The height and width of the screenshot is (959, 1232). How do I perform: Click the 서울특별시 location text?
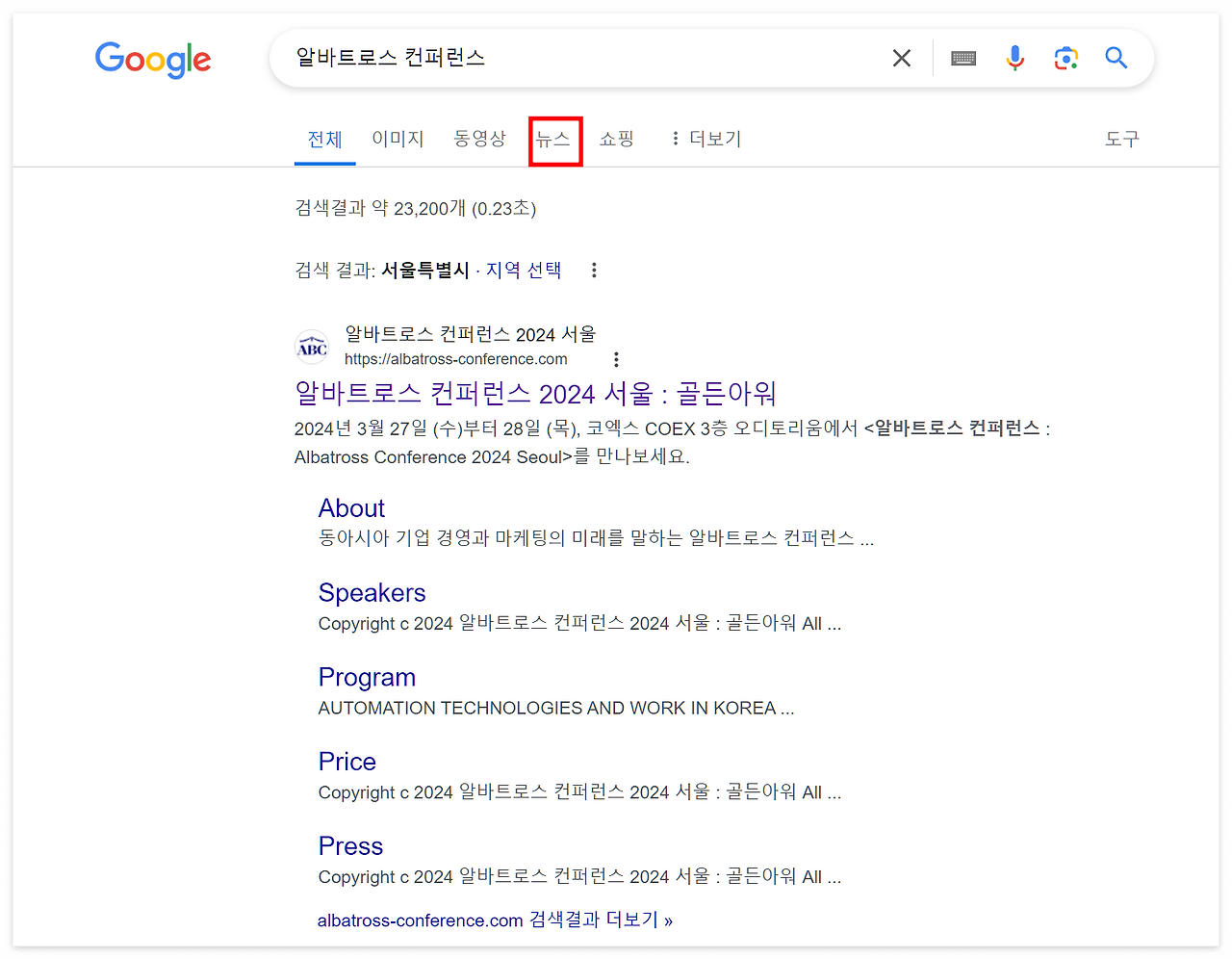pos(425,271)
